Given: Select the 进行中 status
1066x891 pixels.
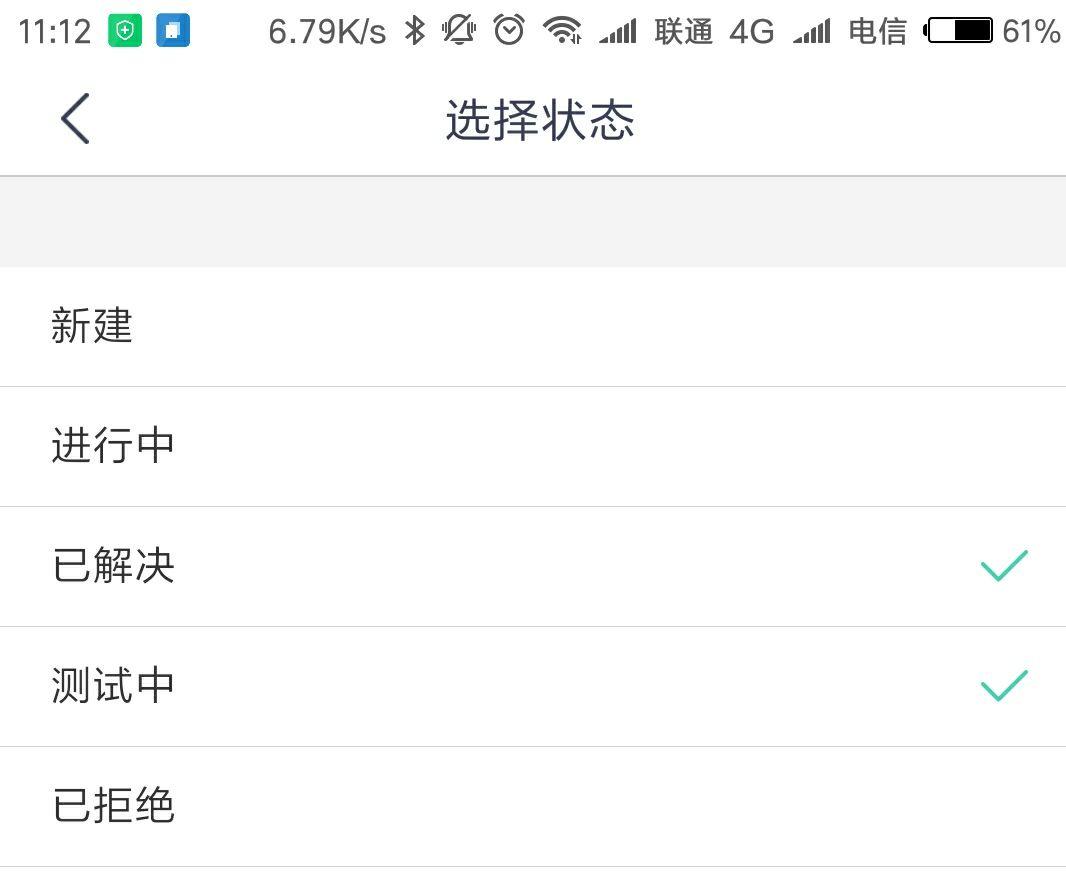Looking at the screenshot, I should 533,447.
